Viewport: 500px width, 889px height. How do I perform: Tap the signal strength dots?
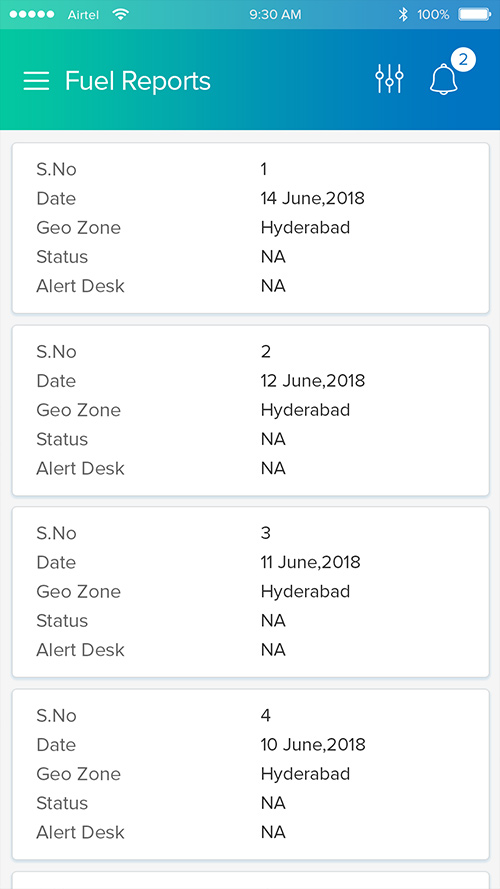(32, 15)
